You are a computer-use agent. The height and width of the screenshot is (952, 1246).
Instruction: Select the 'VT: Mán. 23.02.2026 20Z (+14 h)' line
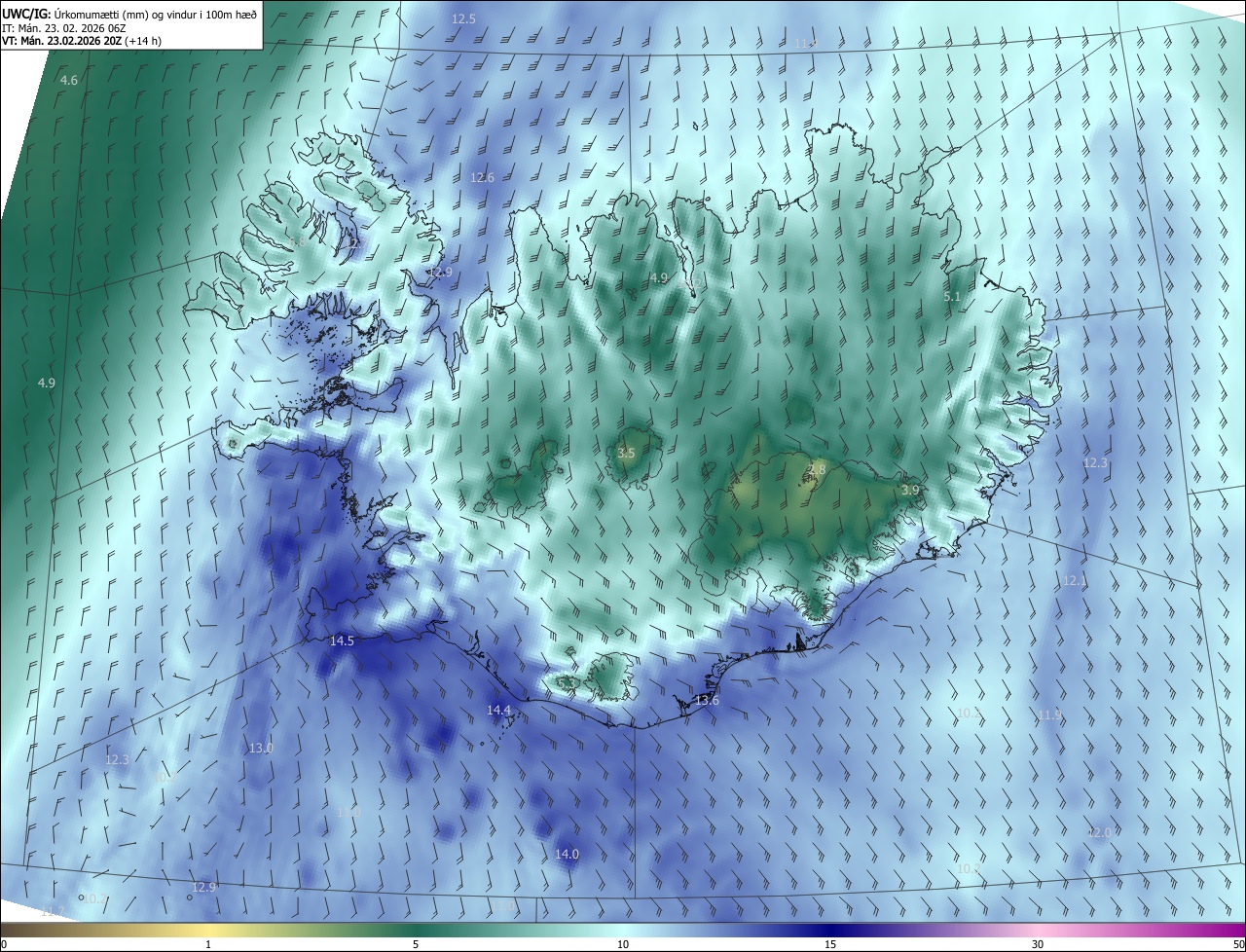pyautogui.click(x=82, y=41)
